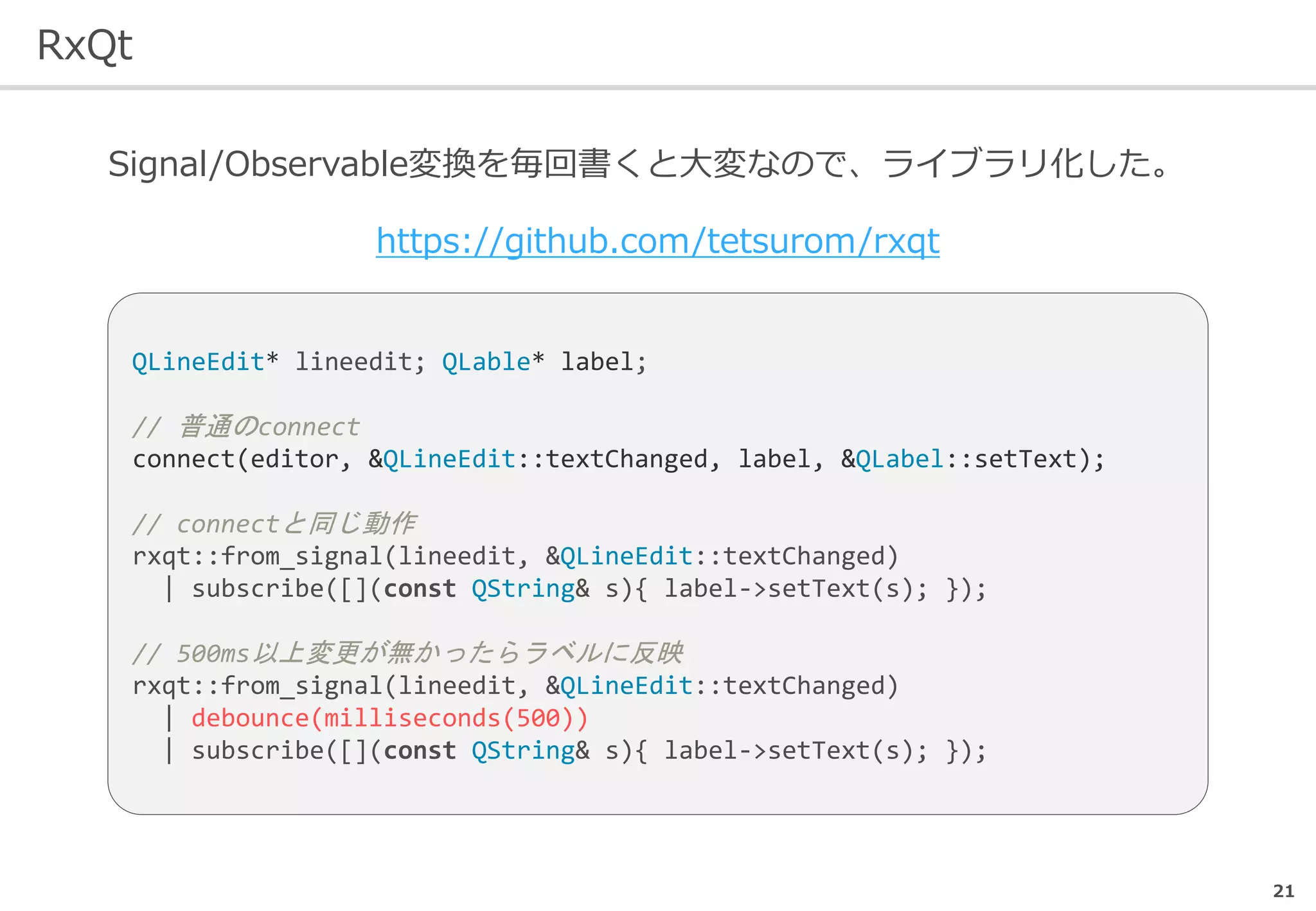Image resolution: width=1316 pixels, height=911 pixels.
Task: Click the second rxqt::from_signal line
Action: (x=515, y=686)
